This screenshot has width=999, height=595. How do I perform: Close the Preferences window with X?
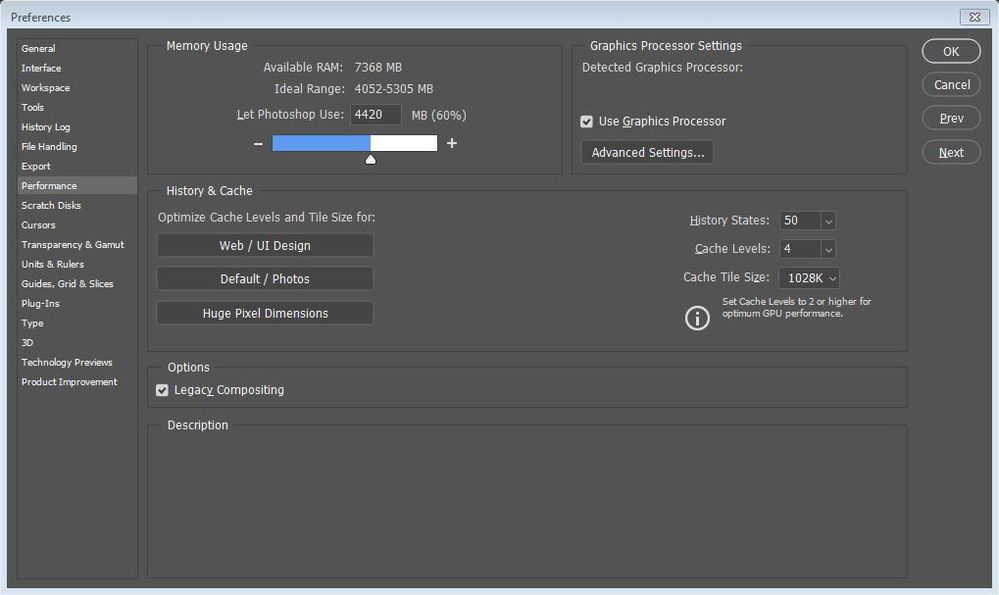(x=974, y=17)
